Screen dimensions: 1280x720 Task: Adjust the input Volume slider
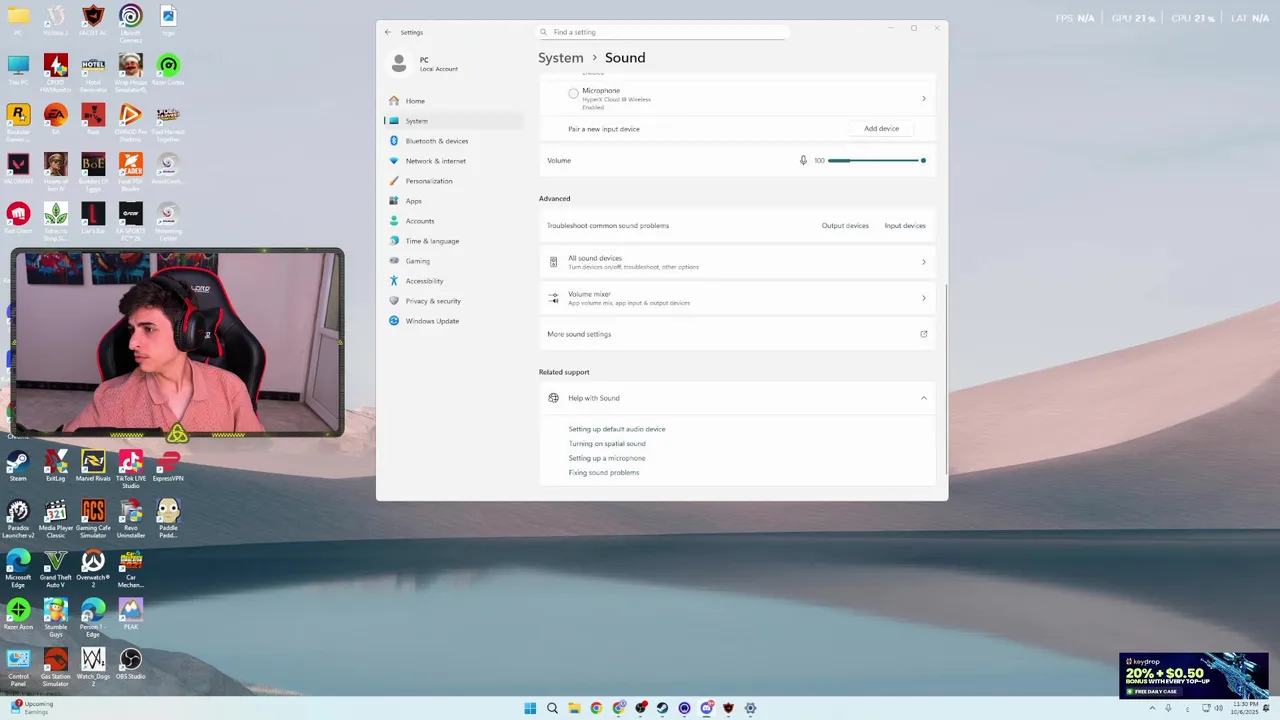point(876,160)
